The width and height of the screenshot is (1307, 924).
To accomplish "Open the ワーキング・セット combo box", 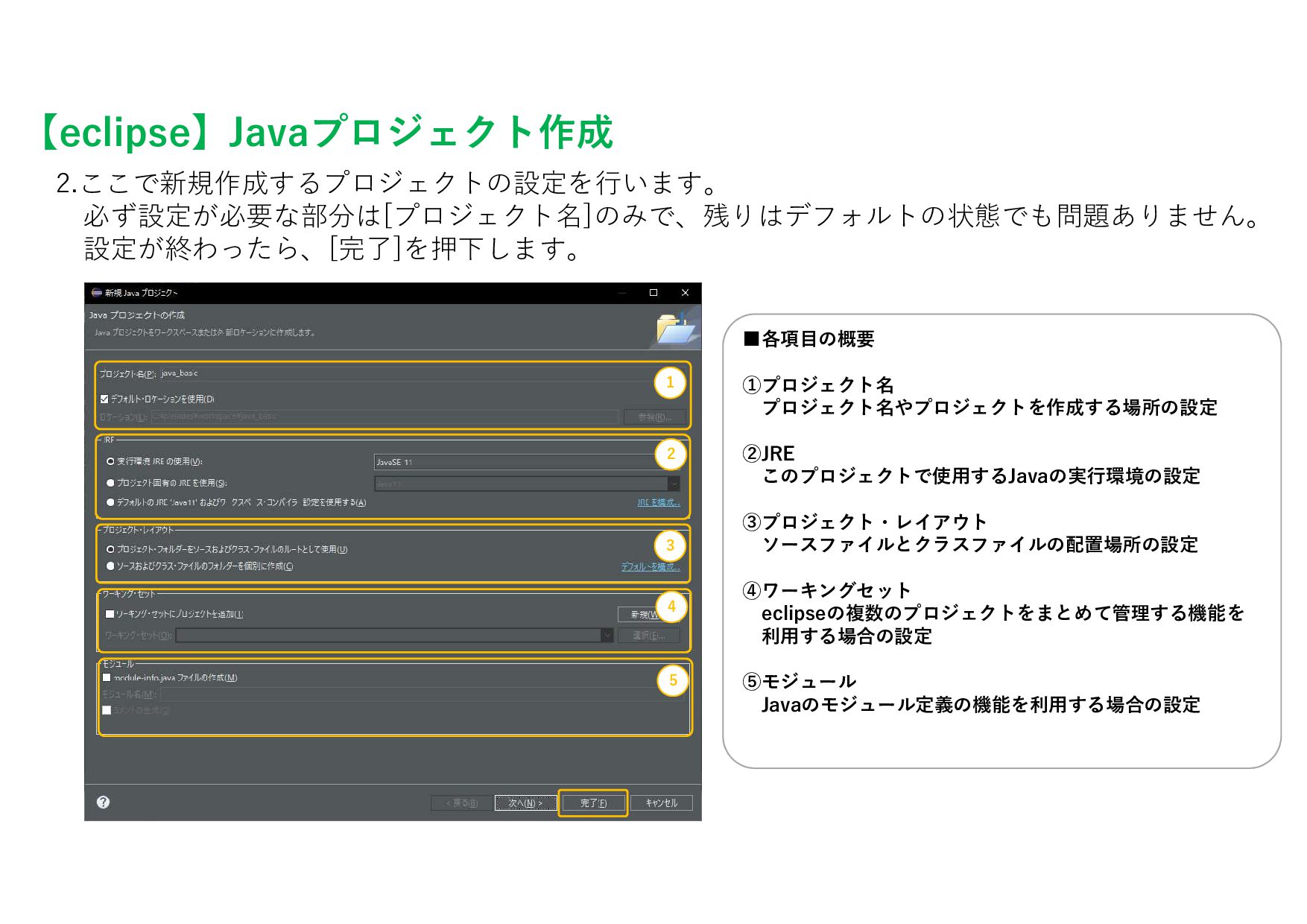I will pos(394,635).
